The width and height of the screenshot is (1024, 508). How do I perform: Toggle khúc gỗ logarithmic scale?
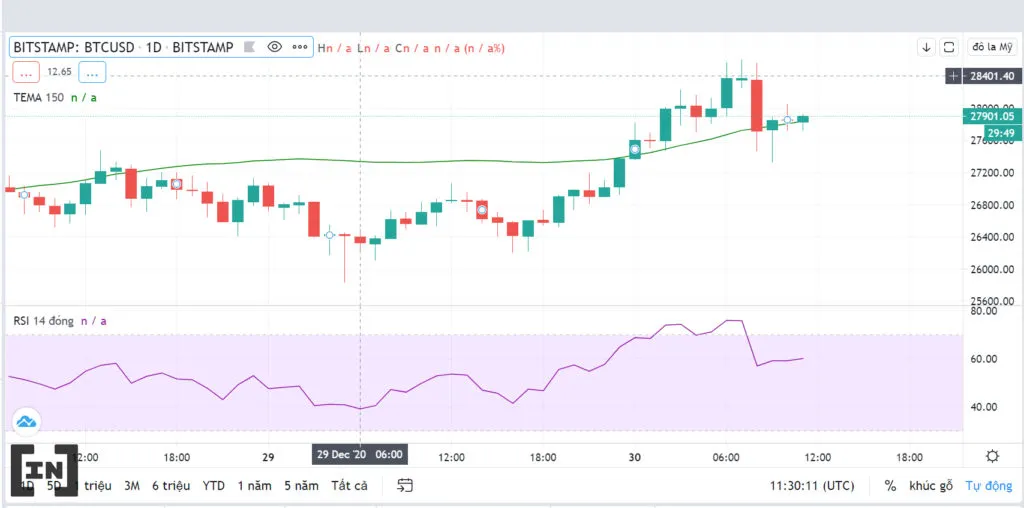pyautogui.click(x=931, y=485)
